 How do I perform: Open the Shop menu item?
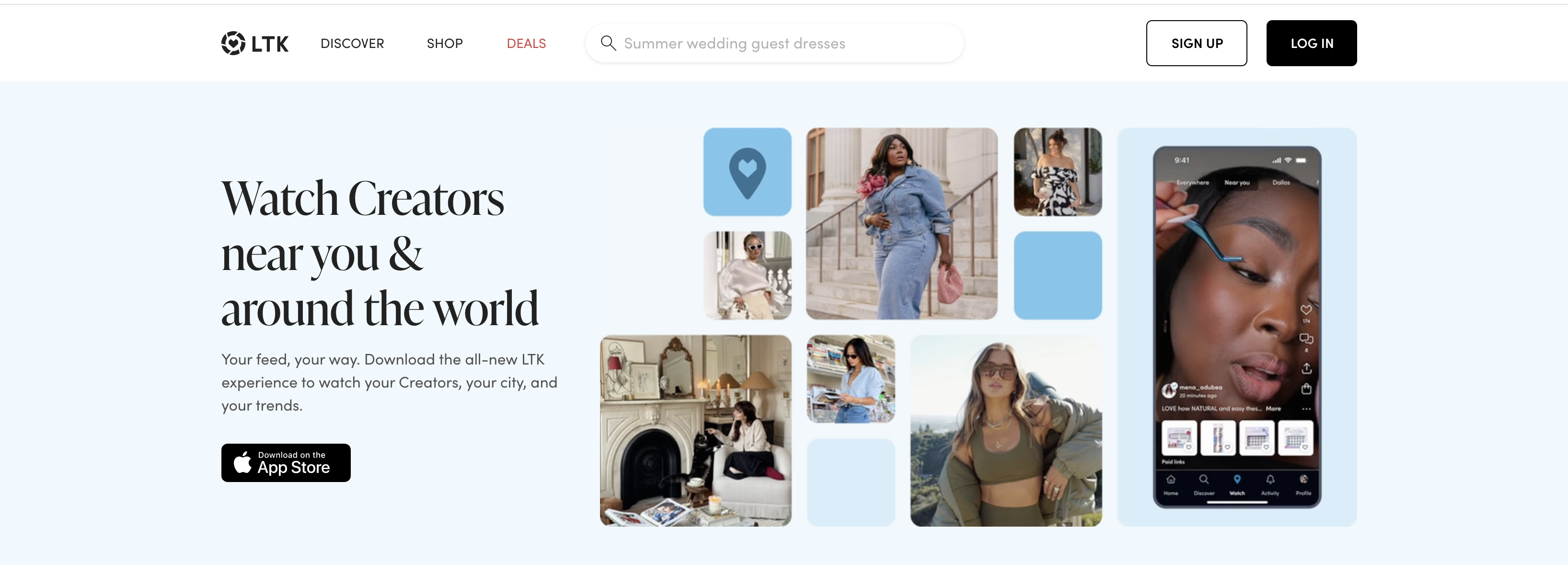tap(444, 43)
